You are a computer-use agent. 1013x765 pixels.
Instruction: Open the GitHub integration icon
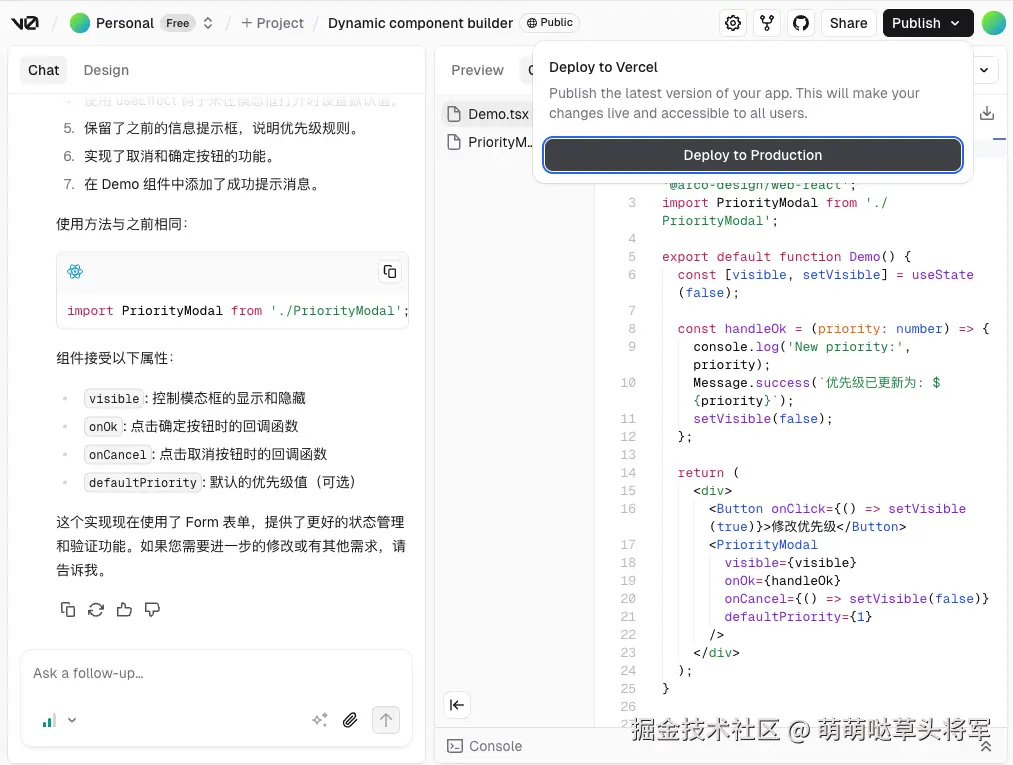tap(800, 22)
